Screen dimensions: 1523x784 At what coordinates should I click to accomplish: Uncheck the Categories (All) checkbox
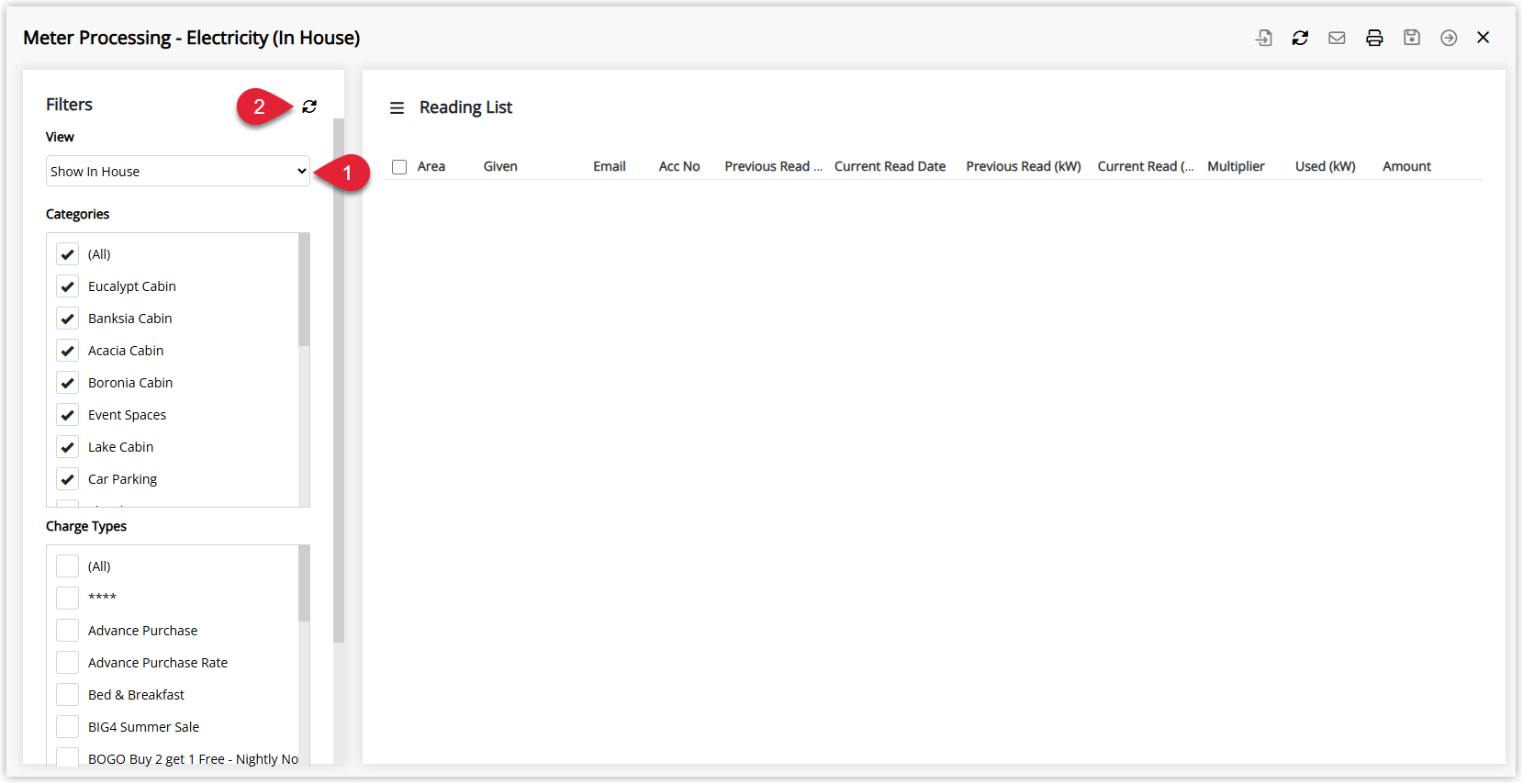coord(67,254)
